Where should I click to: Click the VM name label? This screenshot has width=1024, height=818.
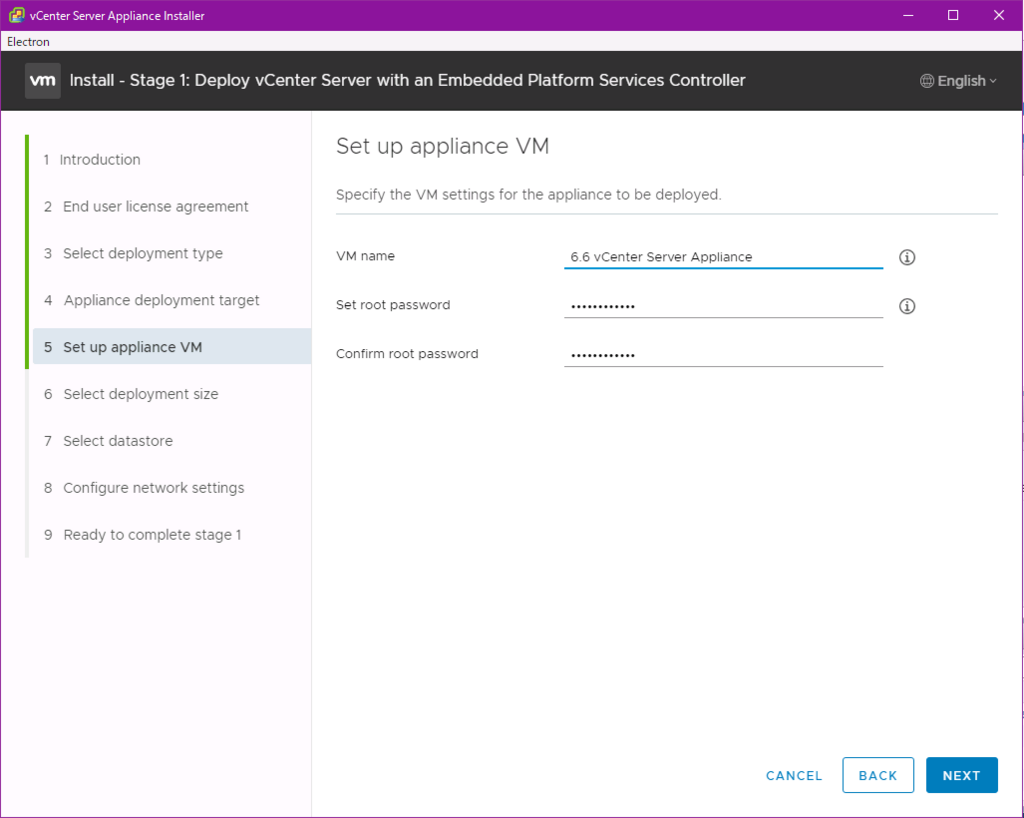tap(365, 256)
